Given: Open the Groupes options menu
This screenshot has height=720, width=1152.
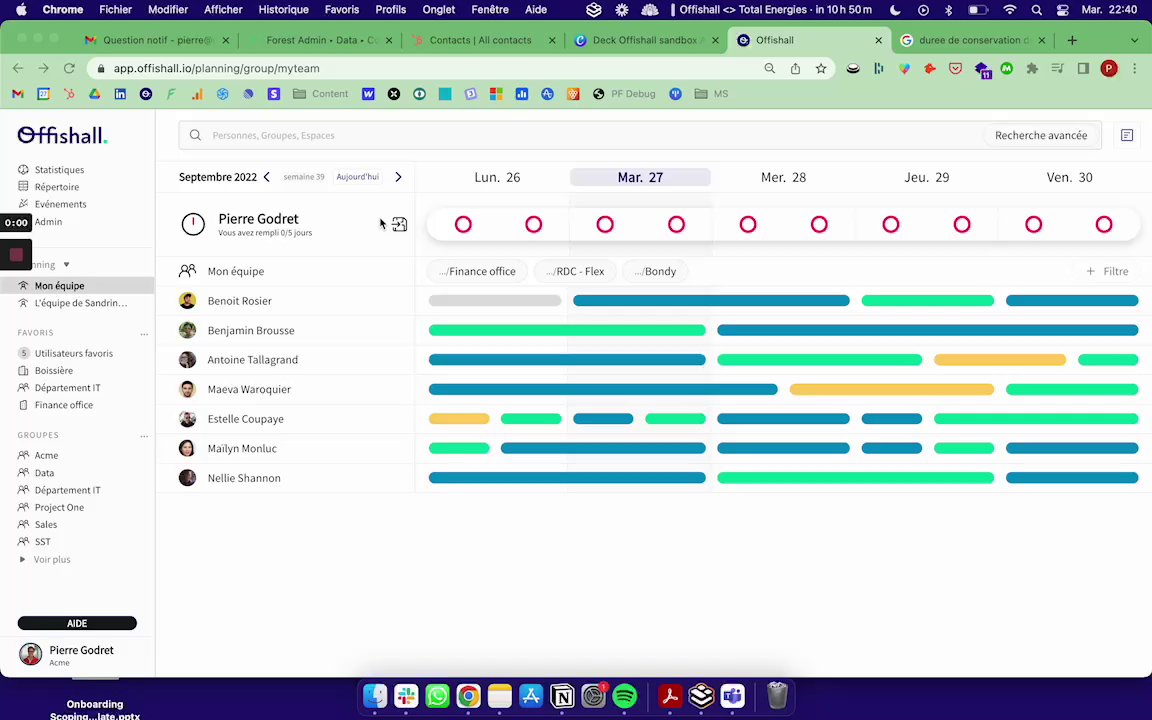Looking at the screenshot, I should 144,436.
